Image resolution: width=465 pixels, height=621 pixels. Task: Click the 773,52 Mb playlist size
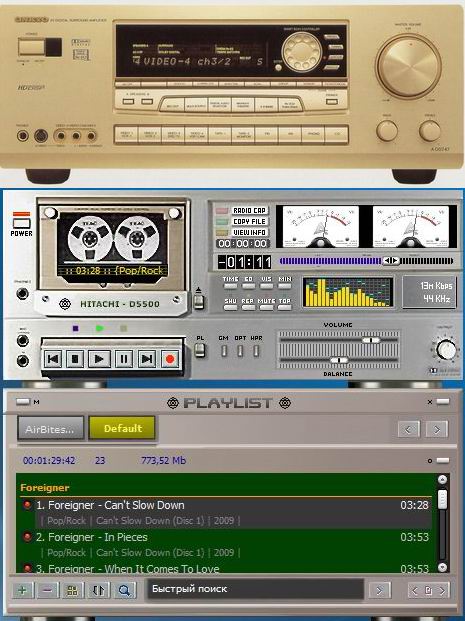click(163, 460)
